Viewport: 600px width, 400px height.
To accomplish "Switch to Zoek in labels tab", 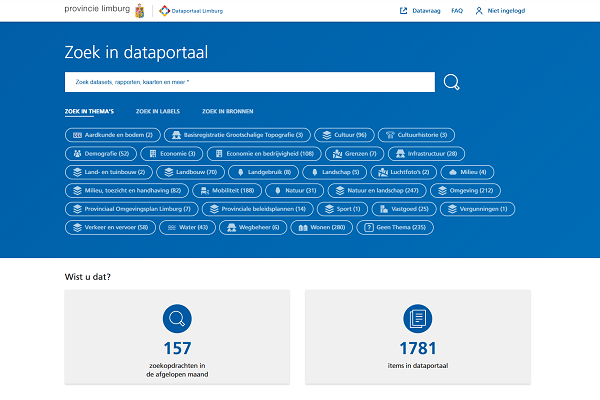I will pyautogui.click(x=158, y=111).
